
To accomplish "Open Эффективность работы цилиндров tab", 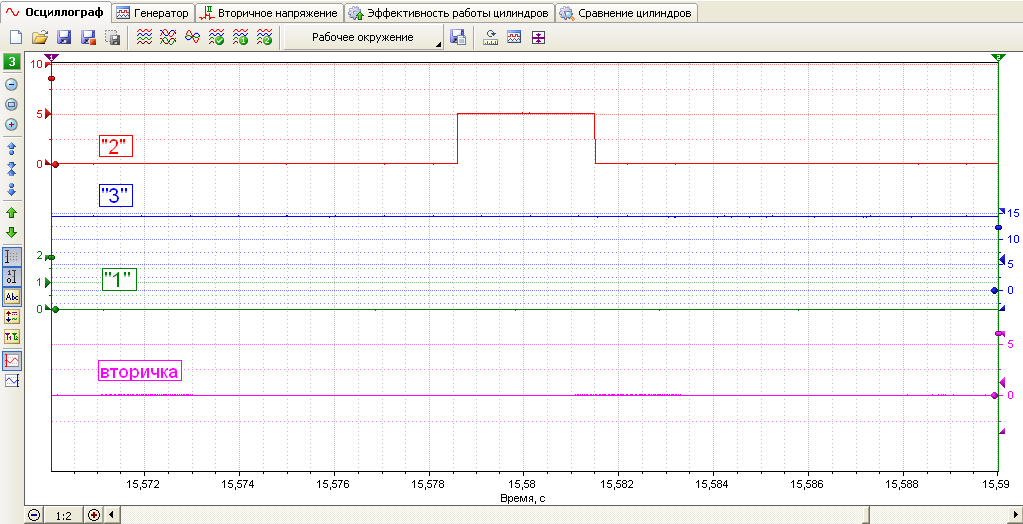I will coord(449,12).
